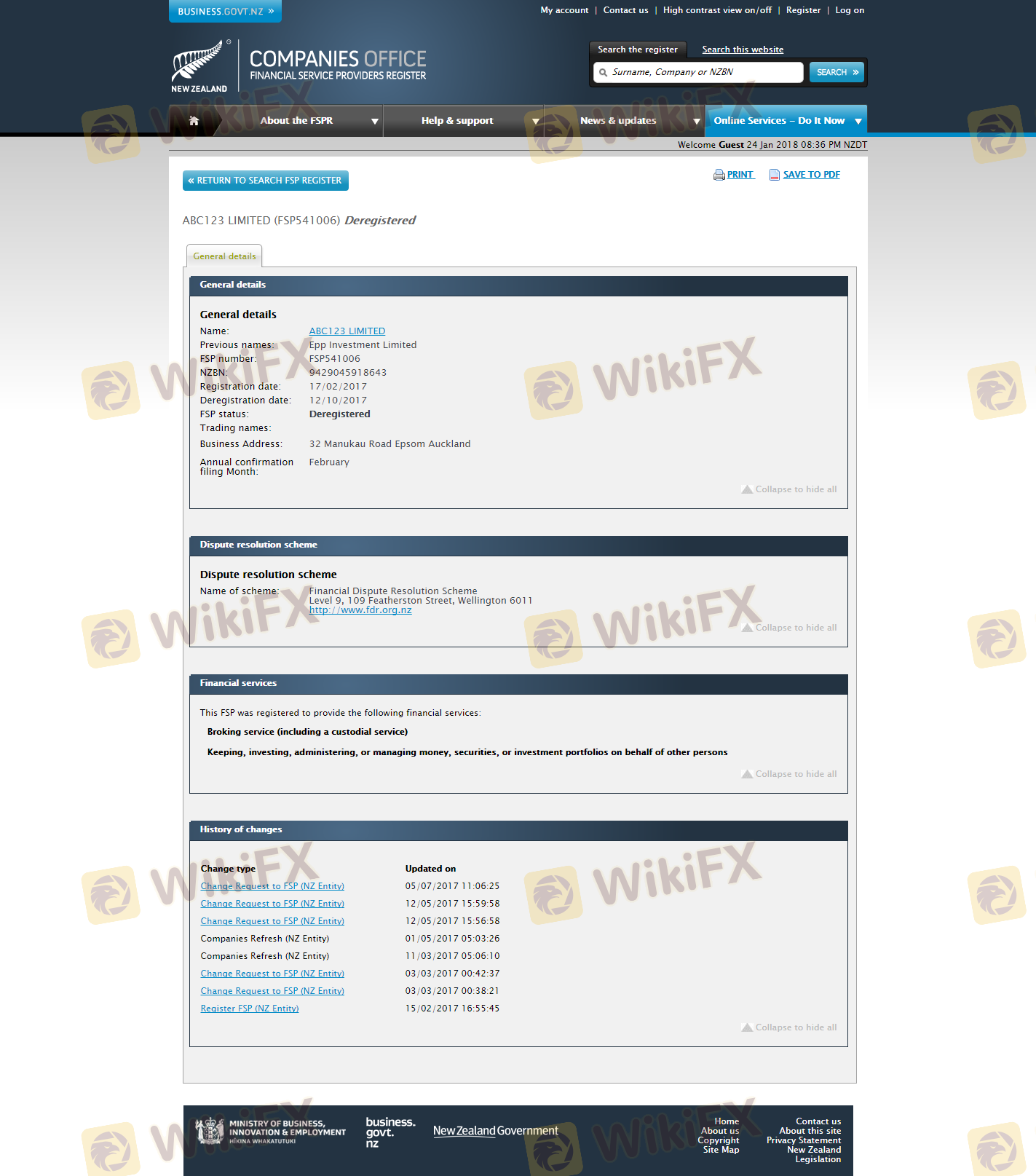Viewport: 1036px width, 1176px height.
Task: Open the www.fdr.org.nz website link
Action: [x=360, y=610]
